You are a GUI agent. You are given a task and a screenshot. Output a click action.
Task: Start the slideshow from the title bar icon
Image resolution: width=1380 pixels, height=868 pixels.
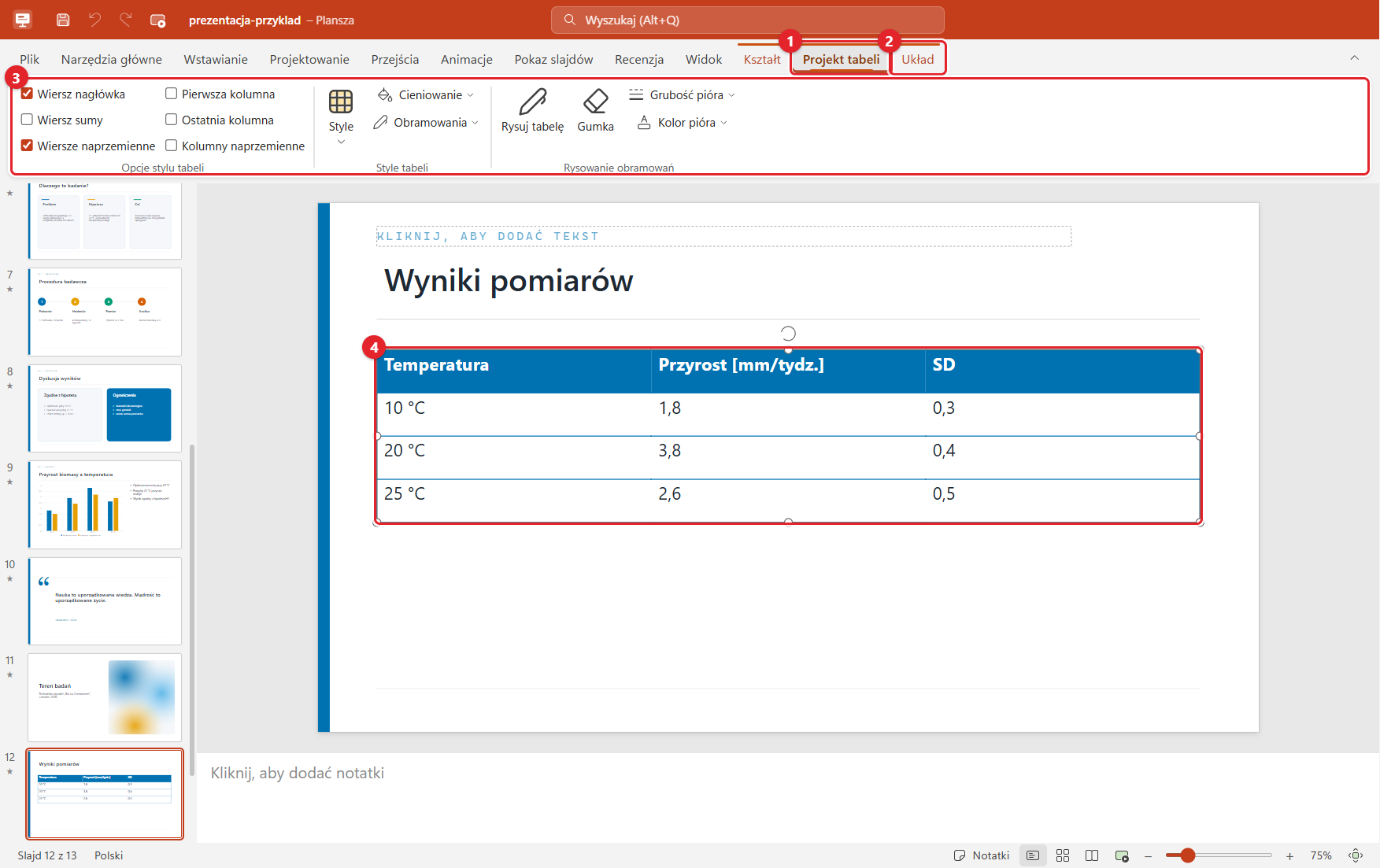coord(157,20)
